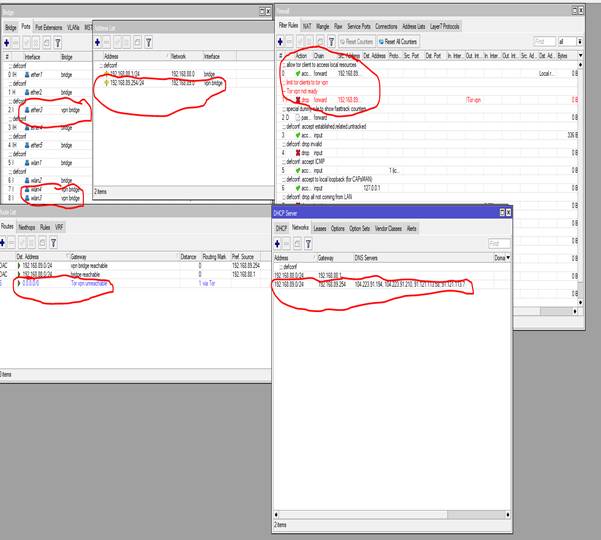
Task: Click comment icon in Address List toolbar
Action: 137,43
